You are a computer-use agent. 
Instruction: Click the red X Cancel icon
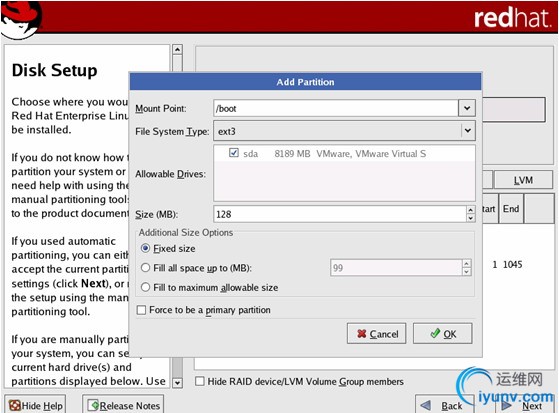tap(361, 333)
